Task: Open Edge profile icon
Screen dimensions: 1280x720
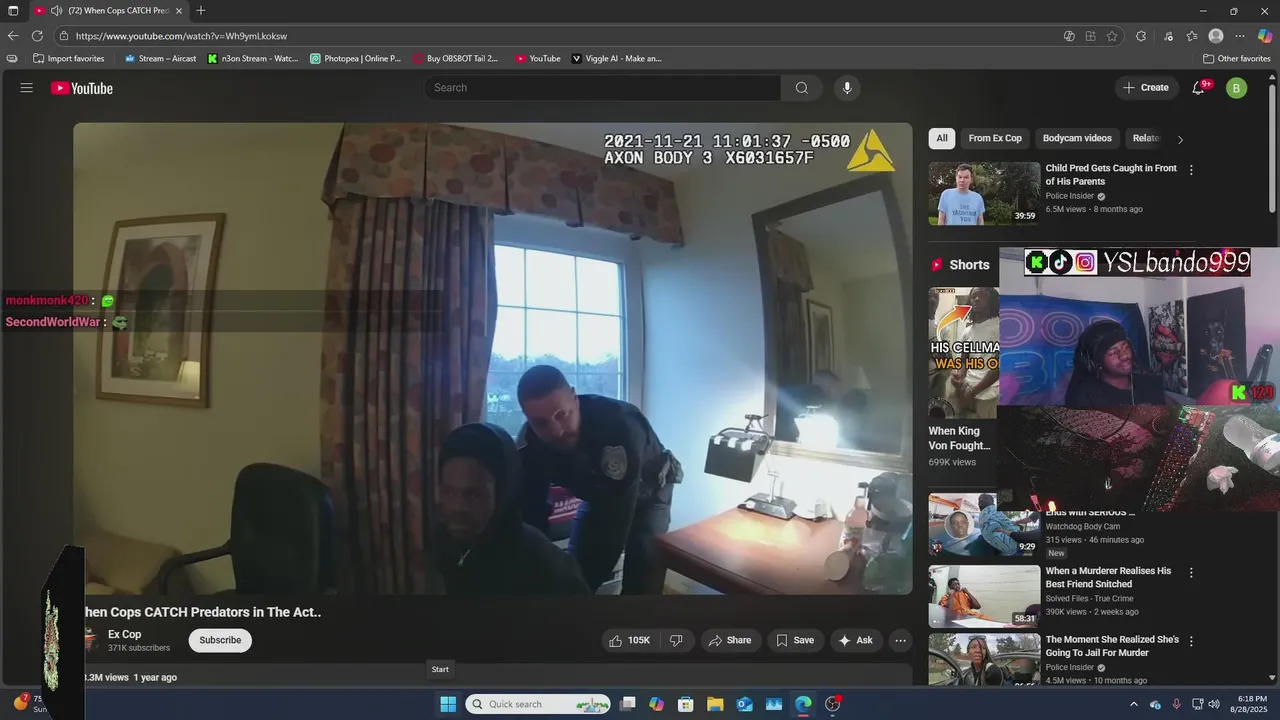Action: [x=1216, y=36]
